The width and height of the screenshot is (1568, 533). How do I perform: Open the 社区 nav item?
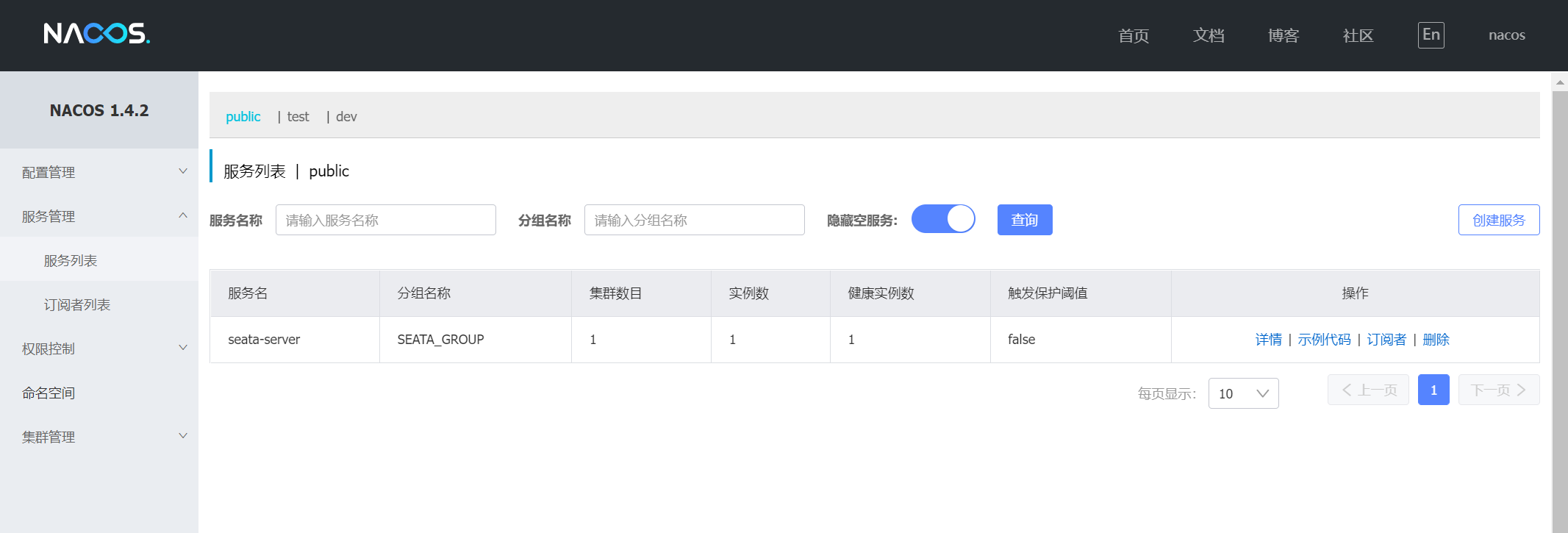click(x=1358, y=35)
